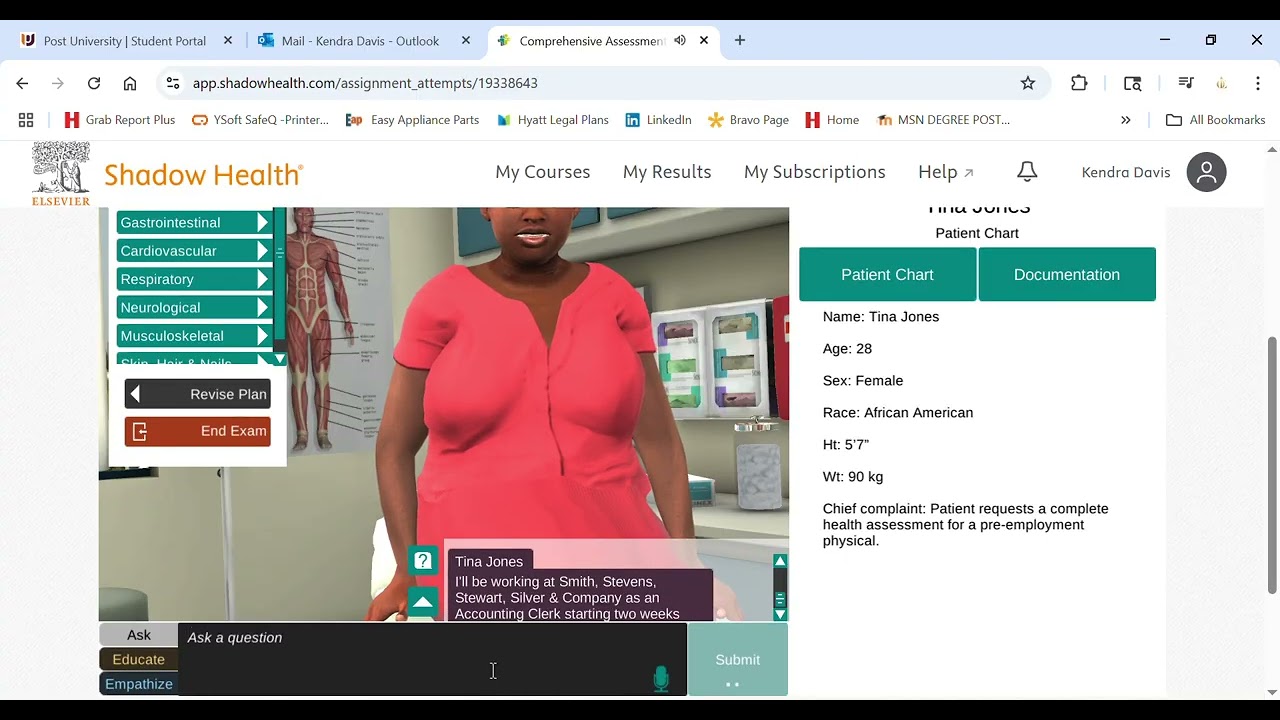Select Empathize interaction mode
1280x720 pixels.
(x=139, y=684)
